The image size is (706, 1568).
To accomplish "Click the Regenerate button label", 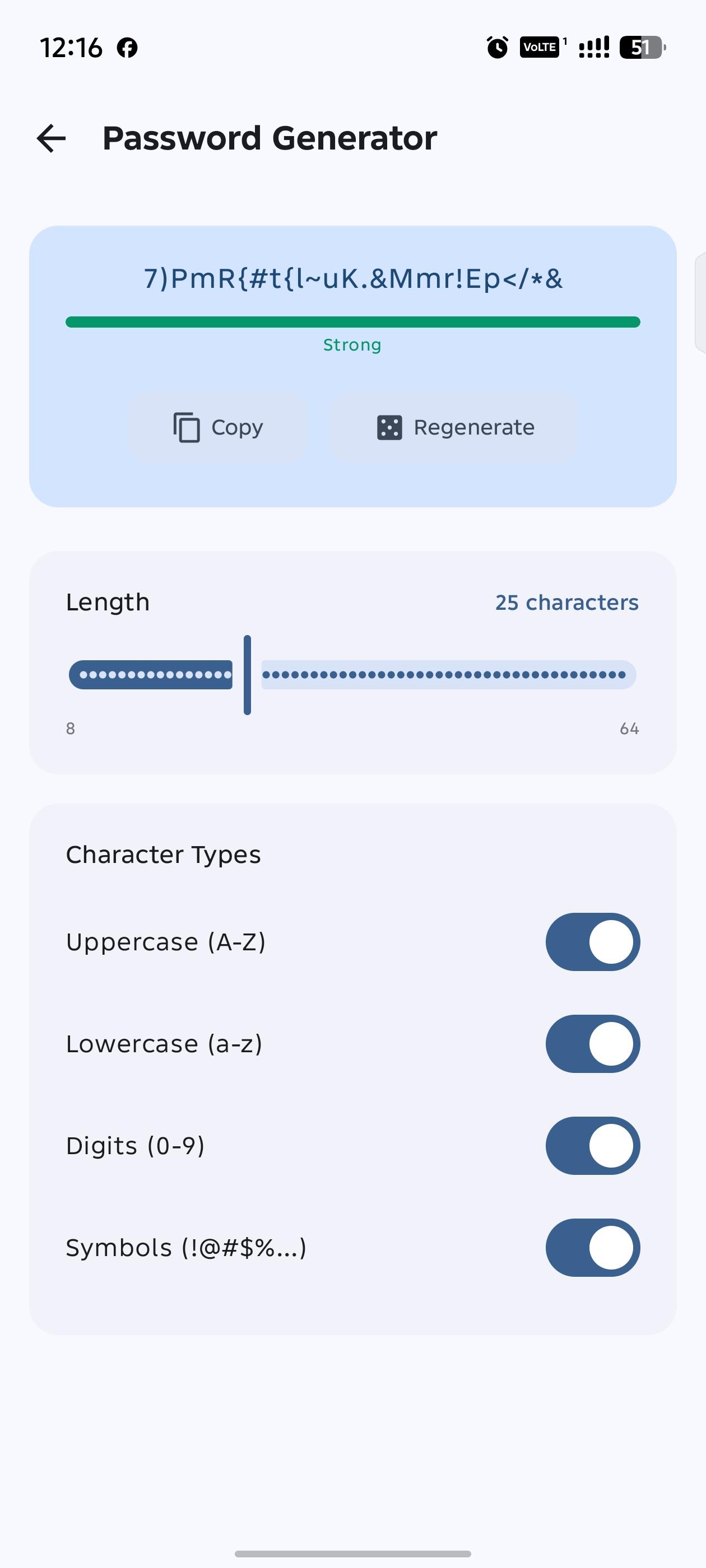I will tap(474, 427).
